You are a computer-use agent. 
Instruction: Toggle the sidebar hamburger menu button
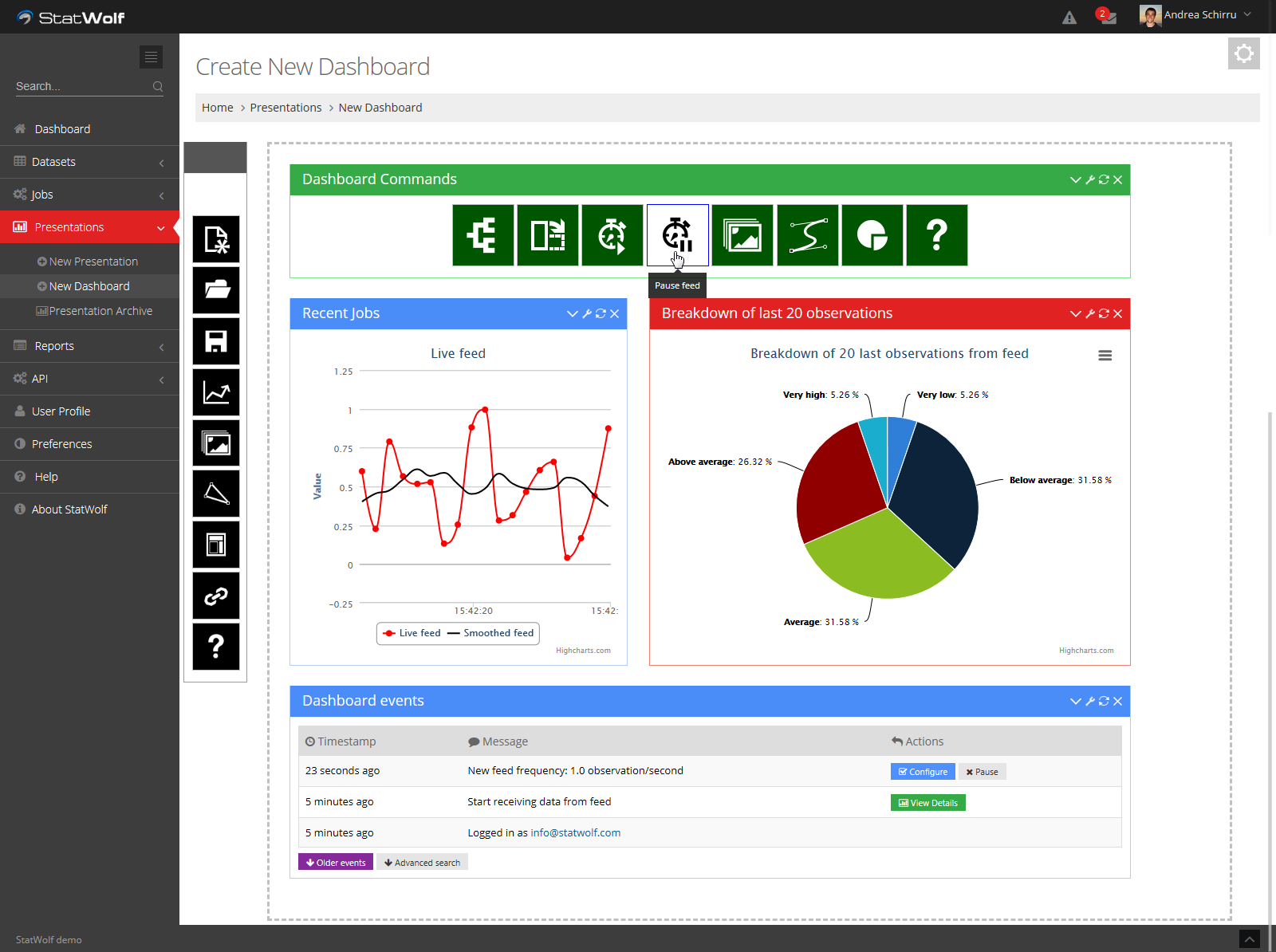click(x=151, y=57)
